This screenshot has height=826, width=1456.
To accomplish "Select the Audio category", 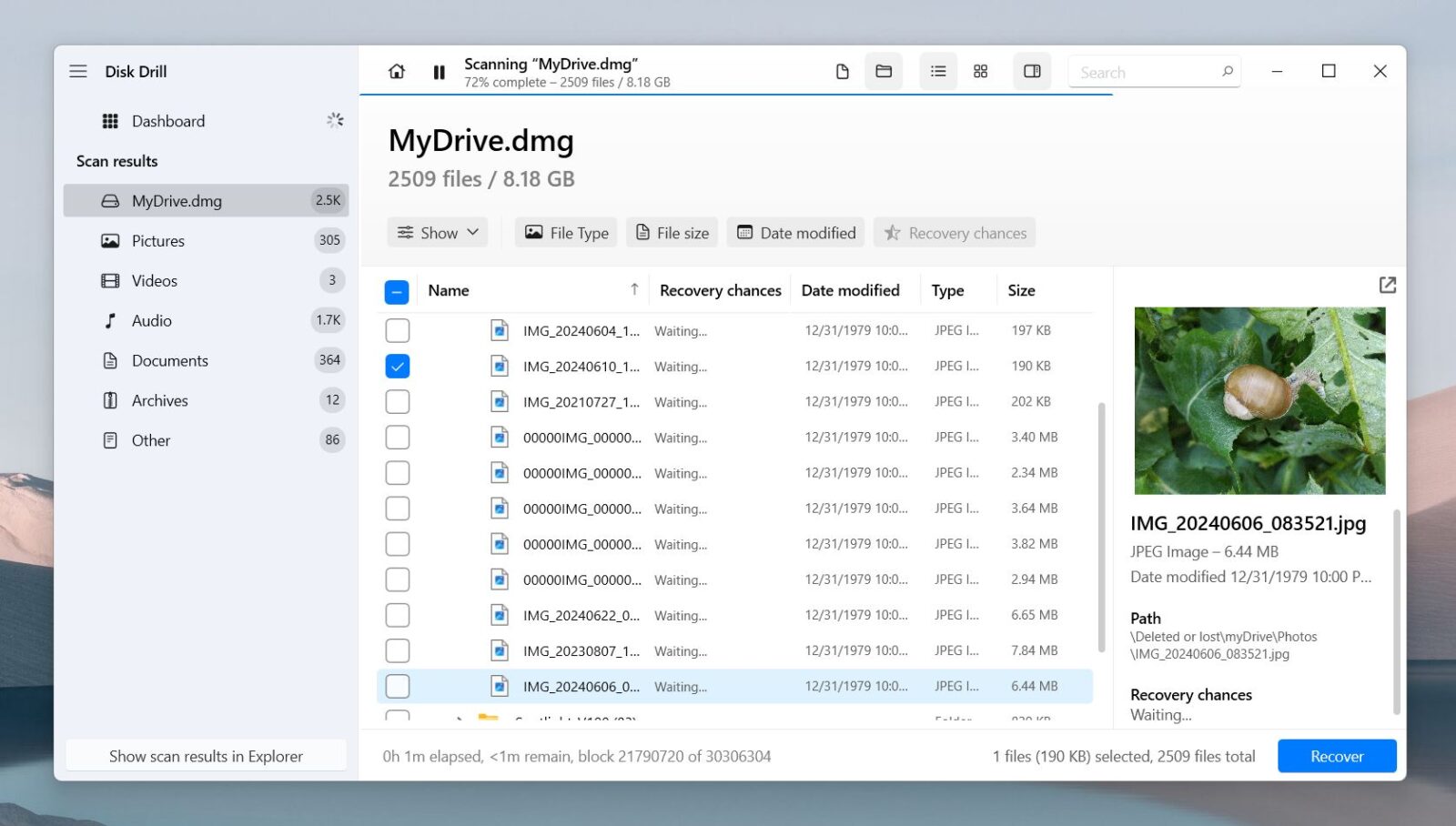I will (x=151, y=320).
